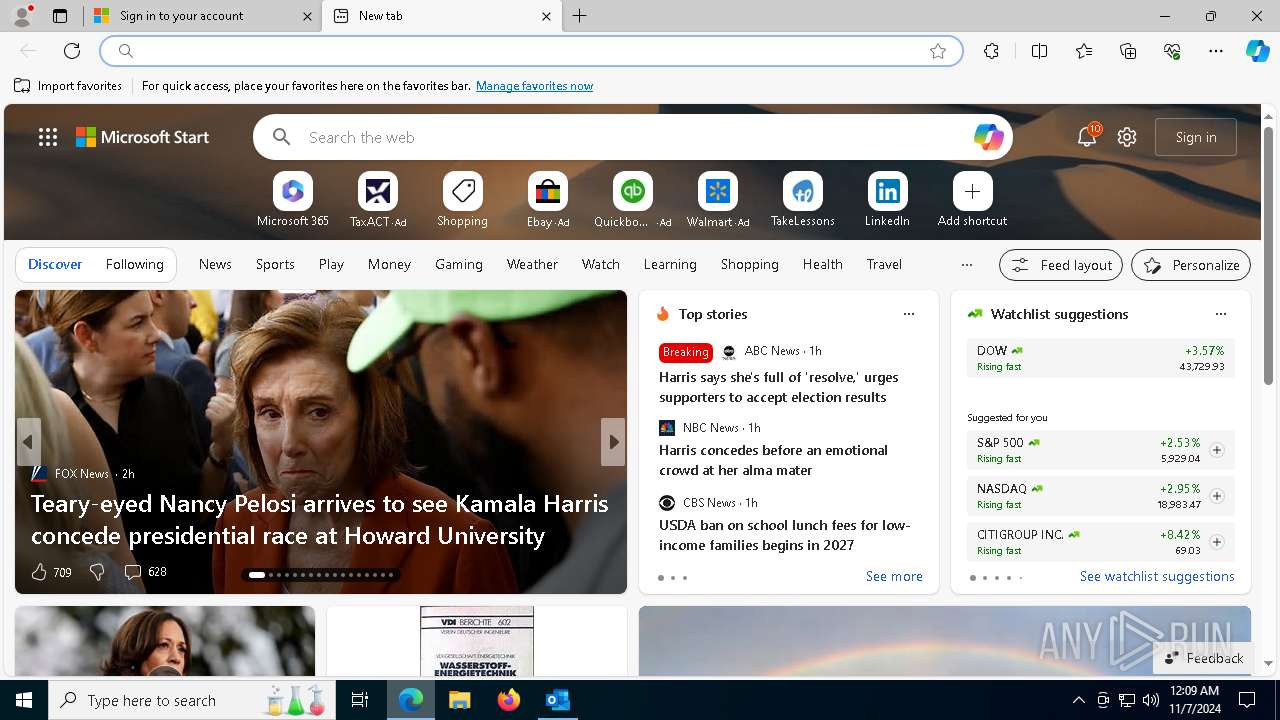Open the app launcher grid icon
The height and width of the screenshot is (720, 1280).
(48, 137)
